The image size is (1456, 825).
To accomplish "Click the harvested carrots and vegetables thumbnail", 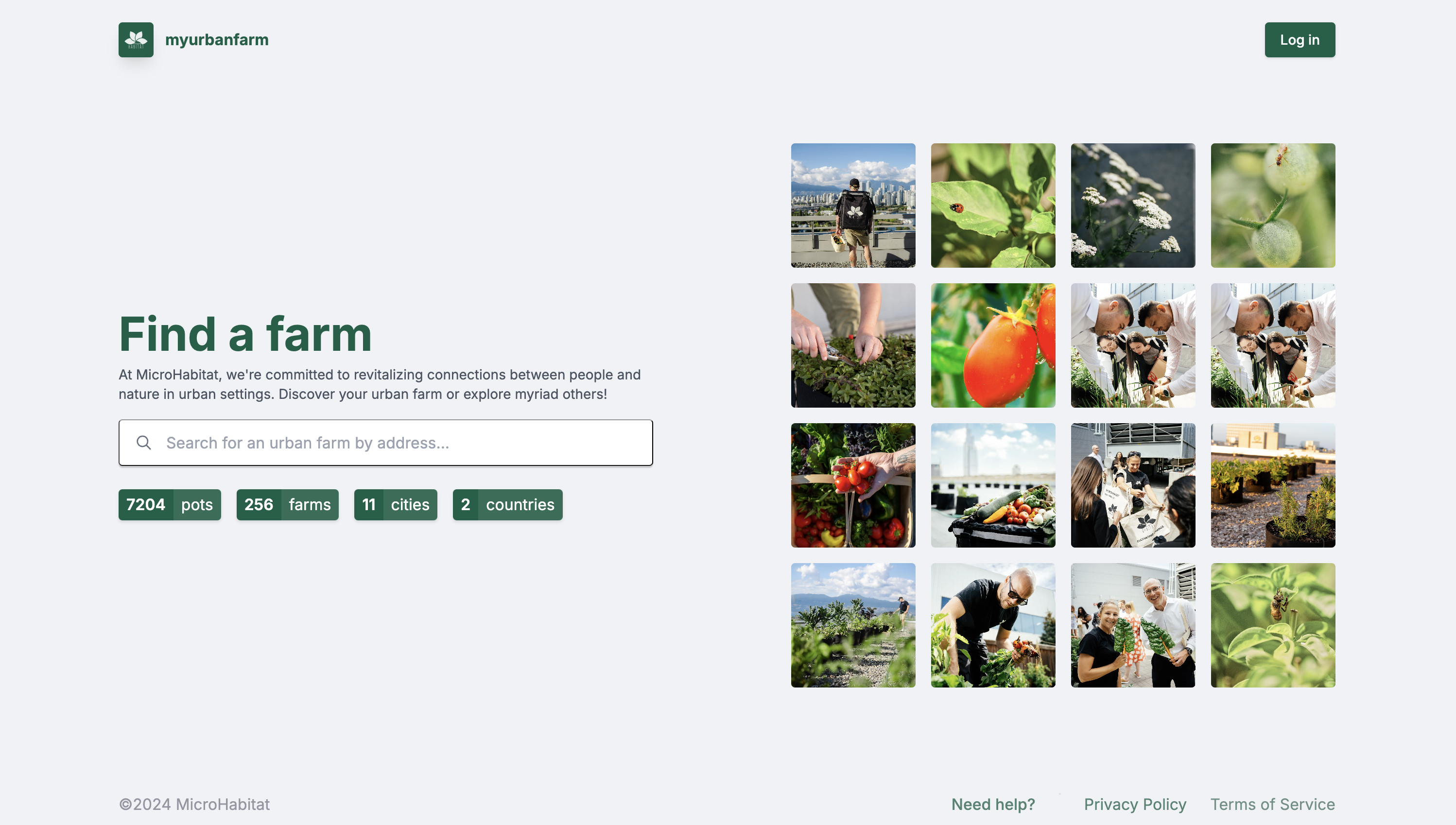I will point(993,485).
